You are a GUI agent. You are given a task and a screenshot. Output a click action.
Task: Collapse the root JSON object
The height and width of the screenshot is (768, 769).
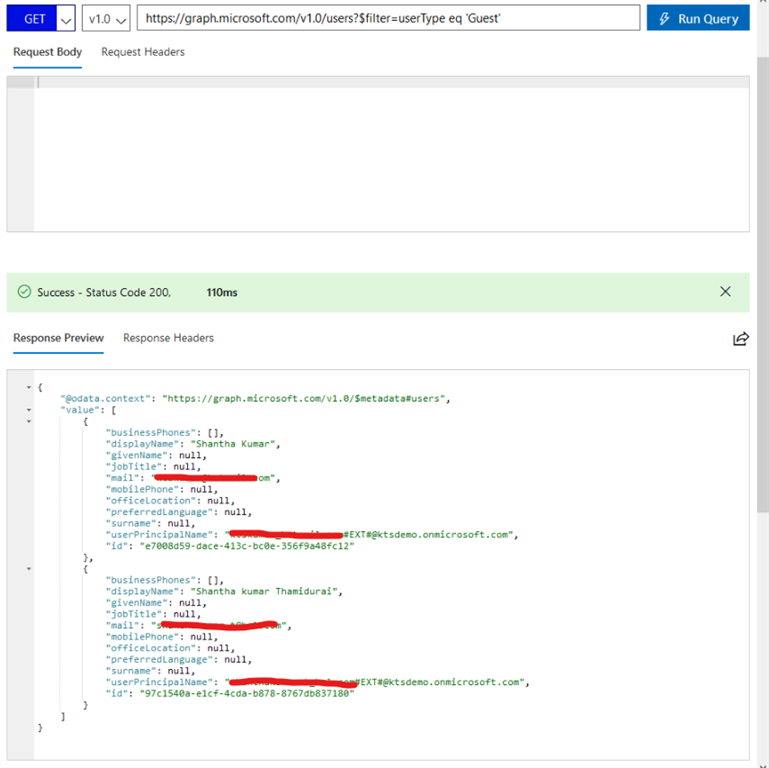29,386
